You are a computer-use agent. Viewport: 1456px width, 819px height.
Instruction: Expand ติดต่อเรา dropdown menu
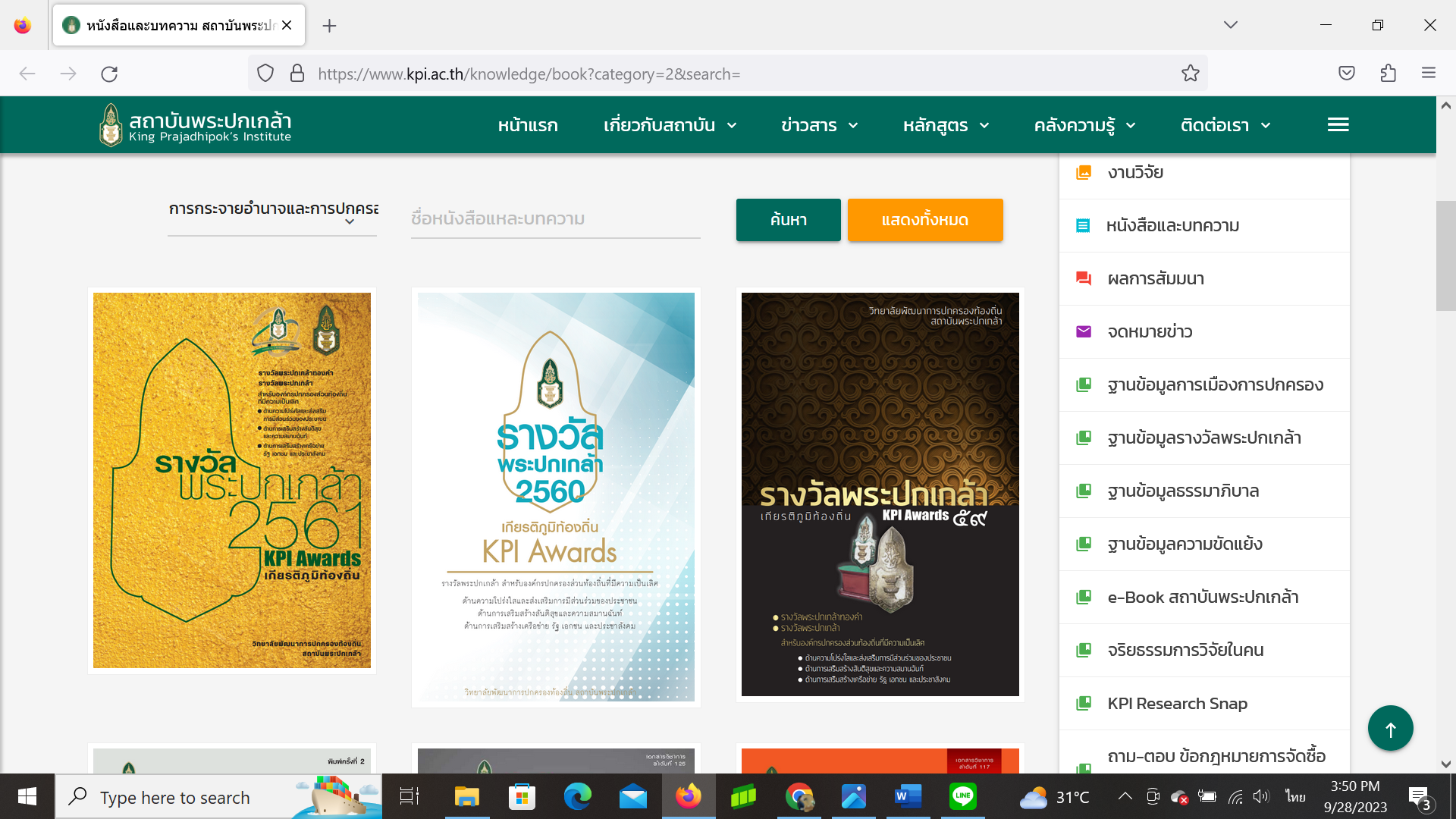point(1225,125)
